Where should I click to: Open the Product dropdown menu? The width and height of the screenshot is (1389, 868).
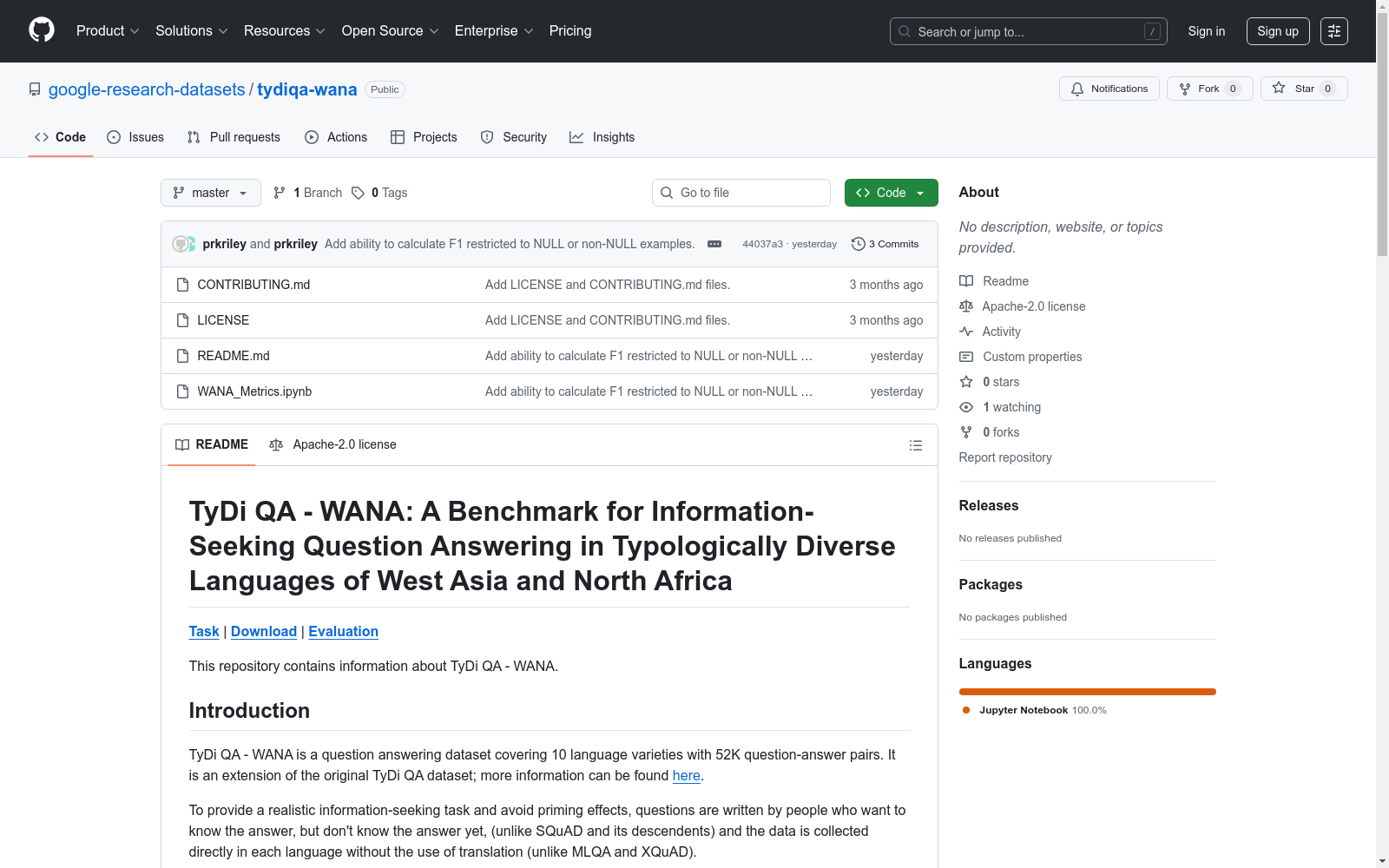click(108, 31)
